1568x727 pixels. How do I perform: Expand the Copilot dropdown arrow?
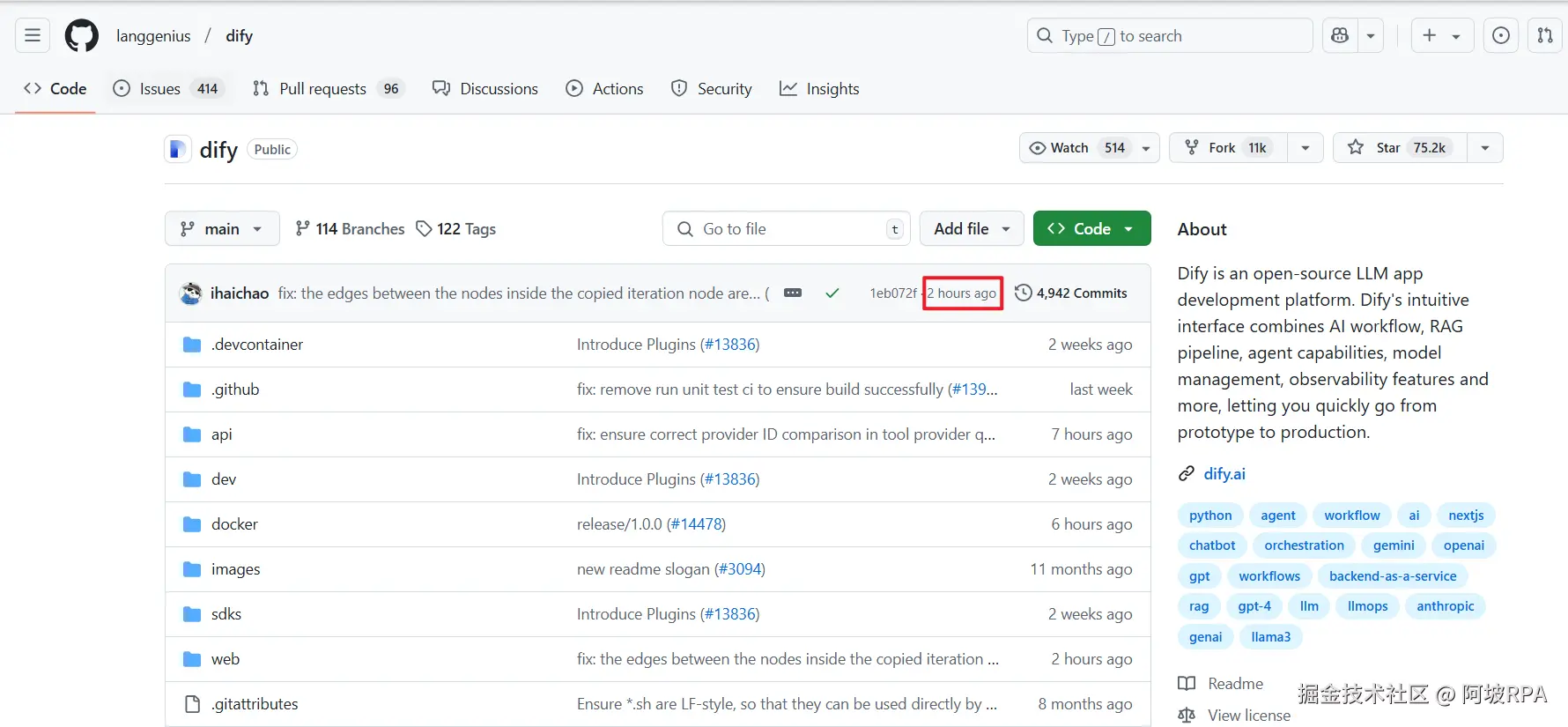coord(1371,35)
